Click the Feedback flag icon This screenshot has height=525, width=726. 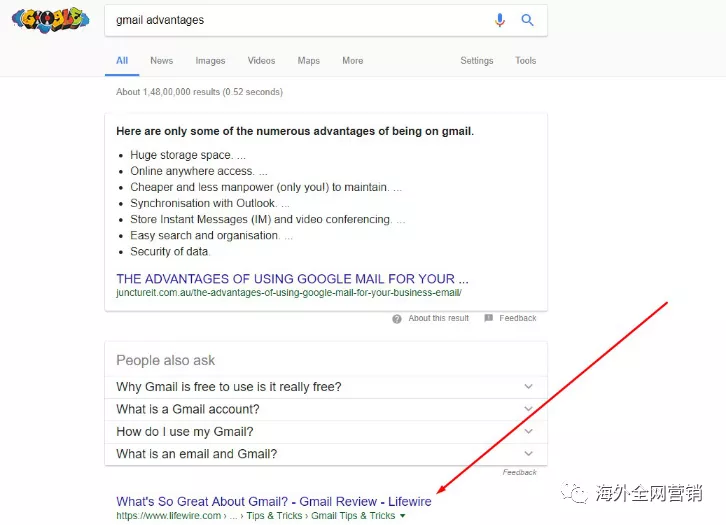coord(488,319)
